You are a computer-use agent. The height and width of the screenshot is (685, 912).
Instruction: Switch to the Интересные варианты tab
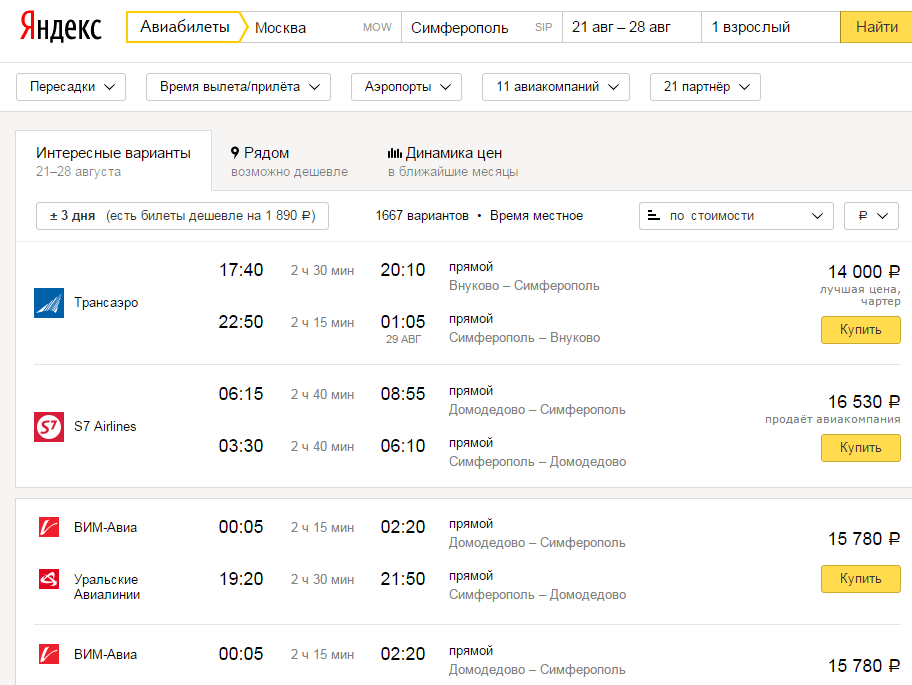(113, 160)
